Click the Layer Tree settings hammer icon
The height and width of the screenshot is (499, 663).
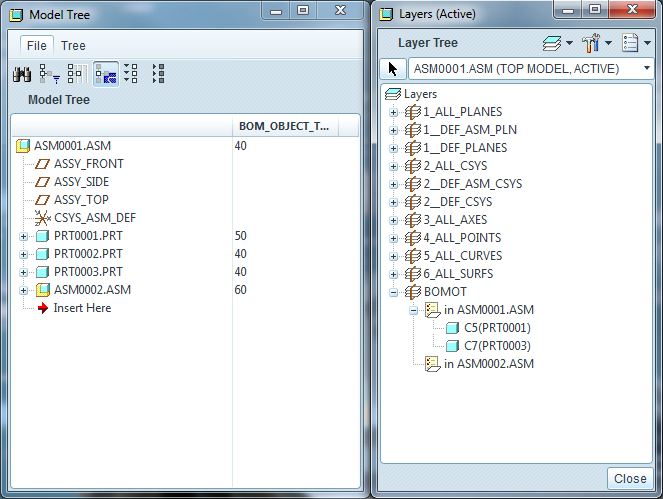click(x=591, y=43)
